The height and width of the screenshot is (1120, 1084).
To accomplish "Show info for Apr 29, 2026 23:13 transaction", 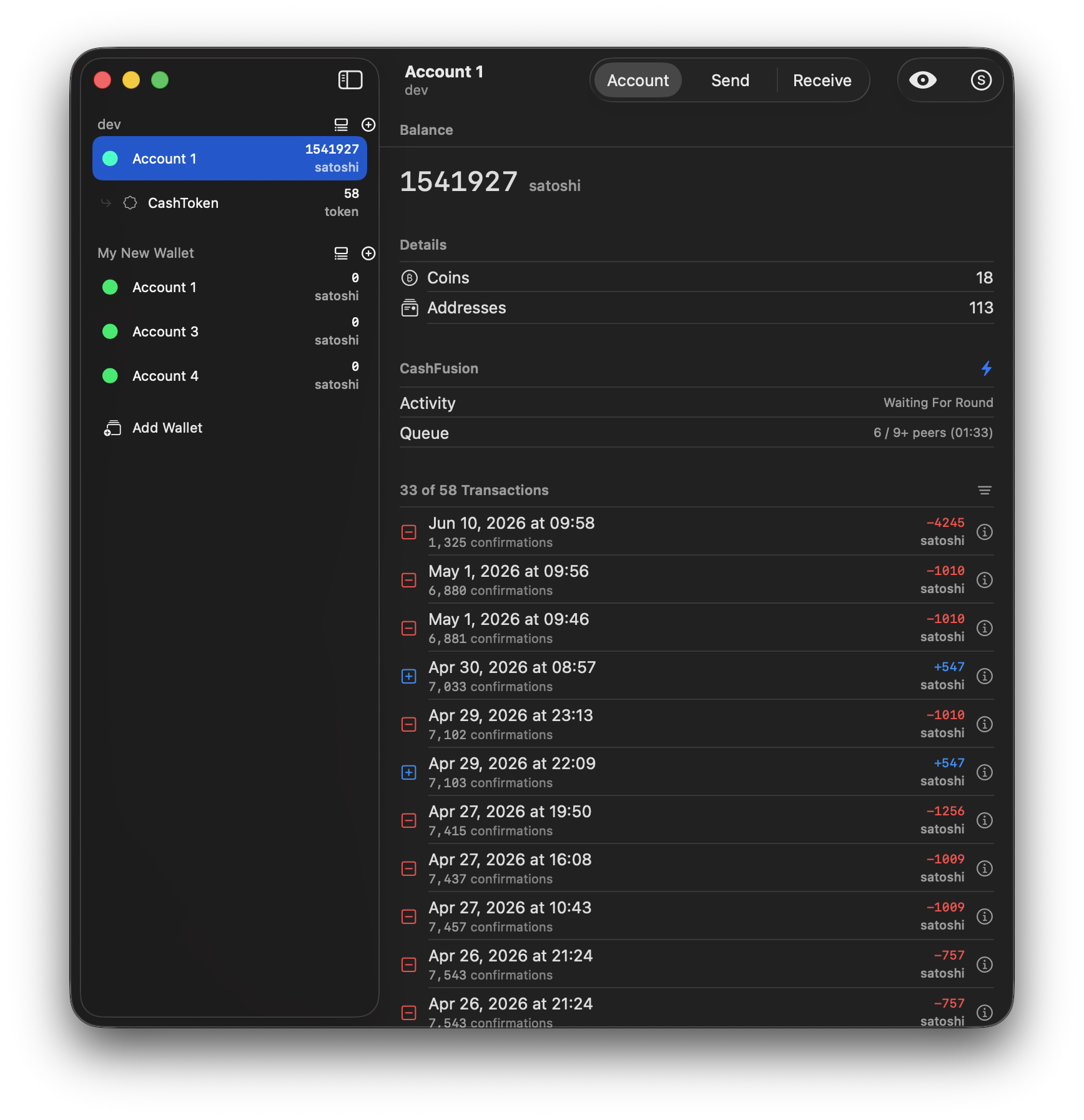I will tap(985, 724).
